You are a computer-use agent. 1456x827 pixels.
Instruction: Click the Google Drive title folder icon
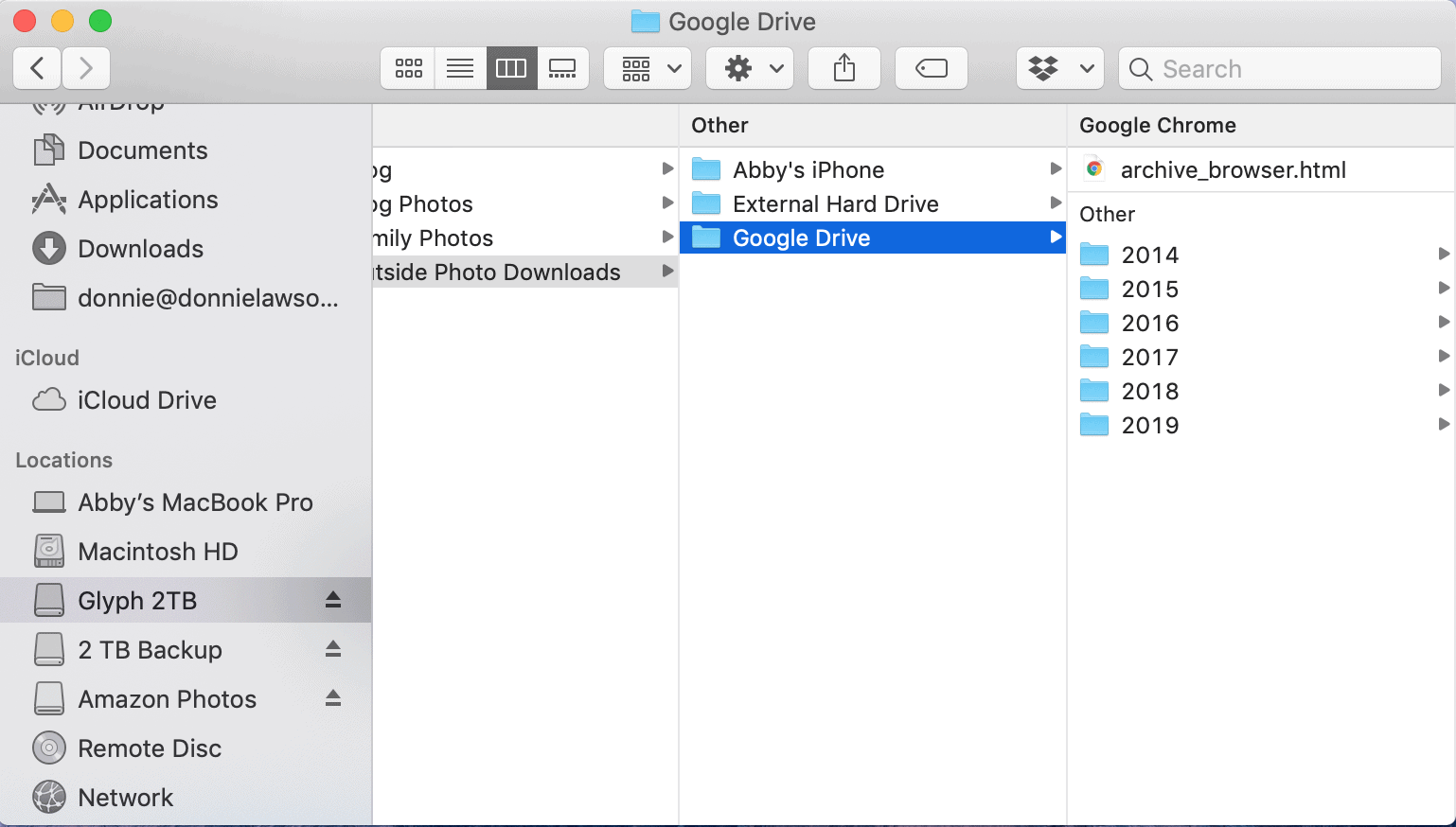(x=645, y=21)
